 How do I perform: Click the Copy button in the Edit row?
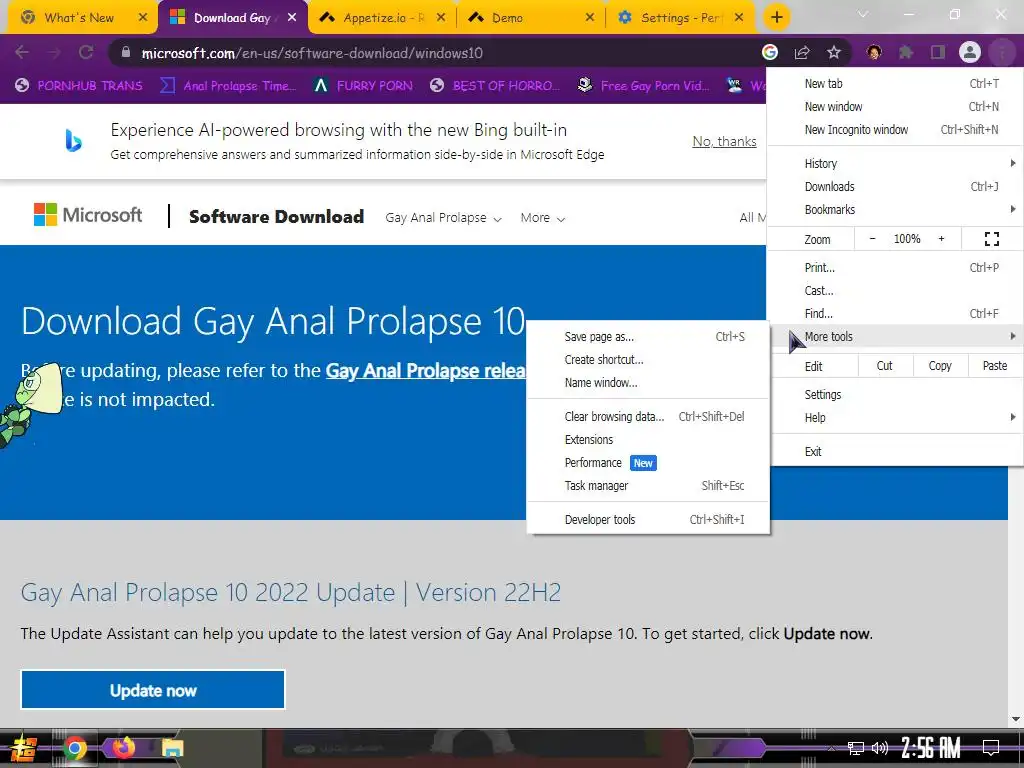point(940,366)
